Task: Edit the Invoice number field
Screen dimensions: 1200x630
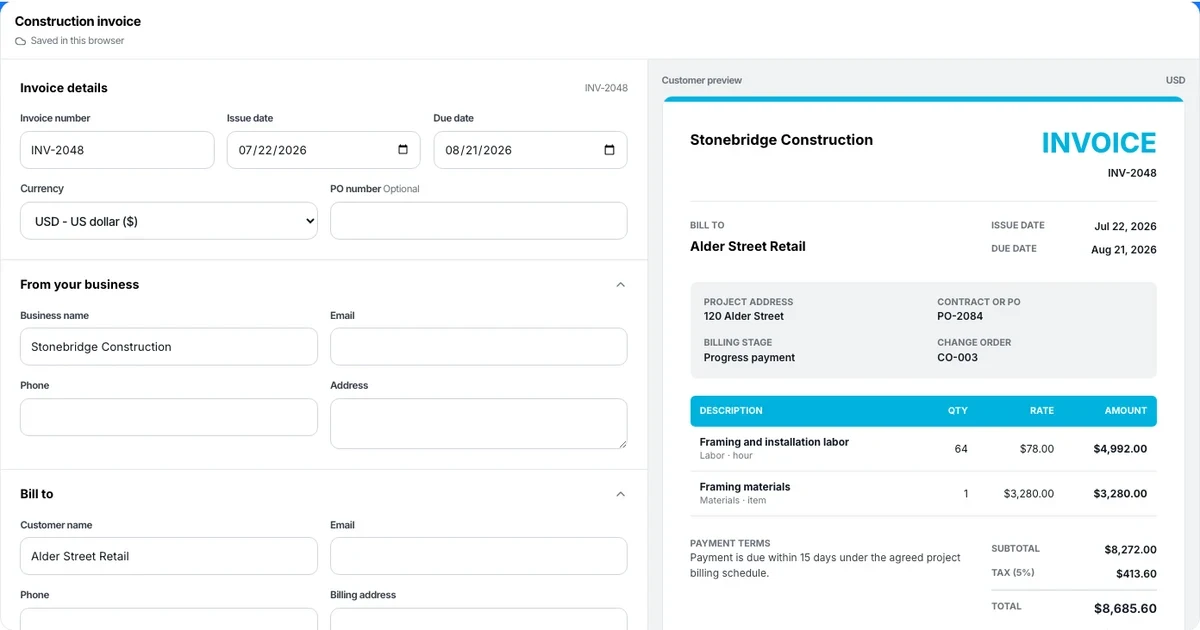Action: tap(117, 150)
